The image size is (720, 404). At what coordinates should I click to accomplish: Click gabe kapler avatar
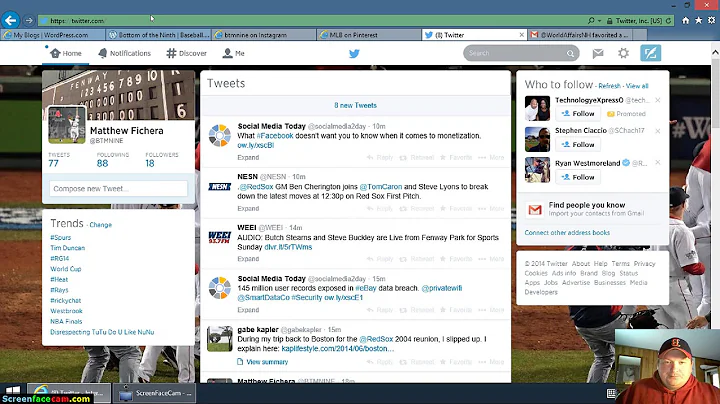[219, 339]
